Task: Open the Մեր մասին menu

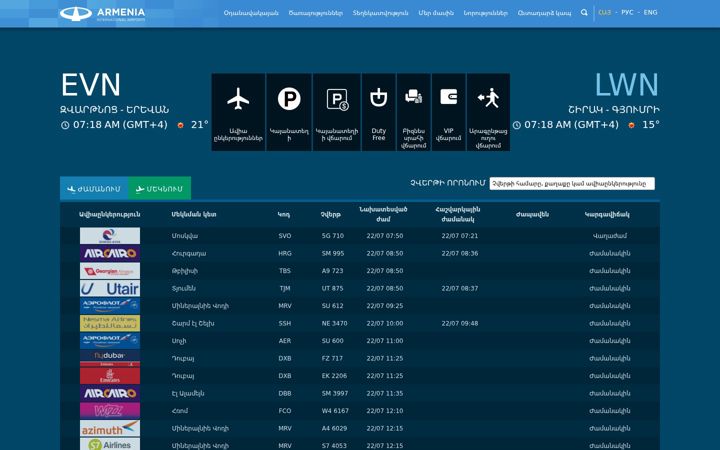Action: point(436,13)
